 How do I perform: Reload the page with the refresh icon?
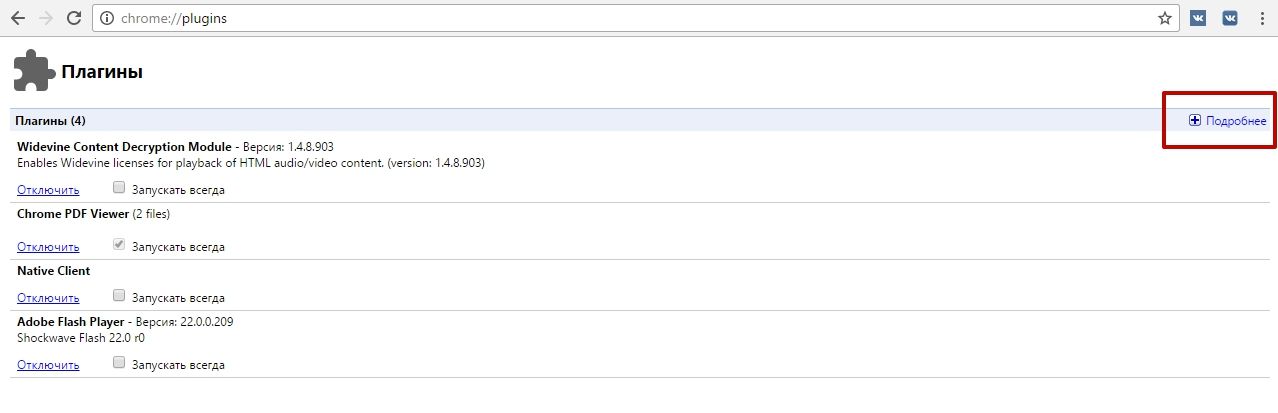(73, 18)
